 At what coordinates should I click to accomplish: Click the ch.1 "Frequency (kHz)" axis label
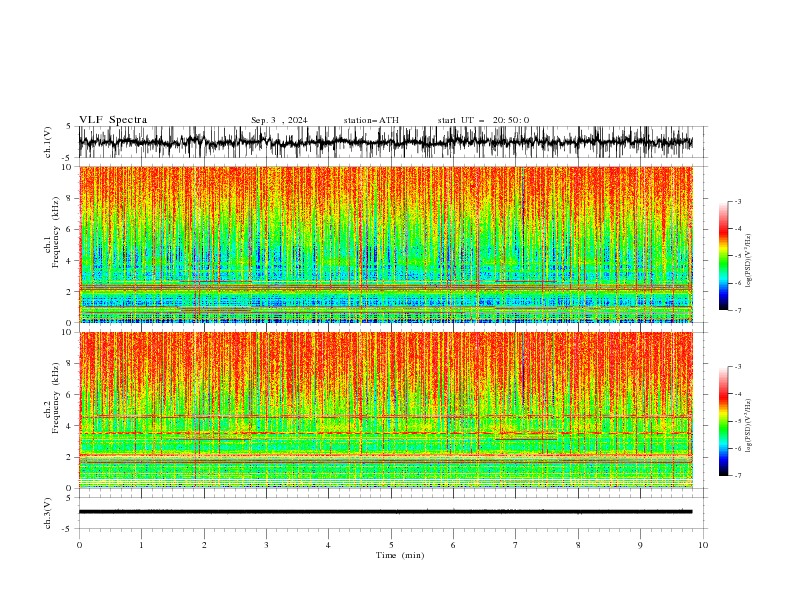pyautogui.click(x=55, y=232)
